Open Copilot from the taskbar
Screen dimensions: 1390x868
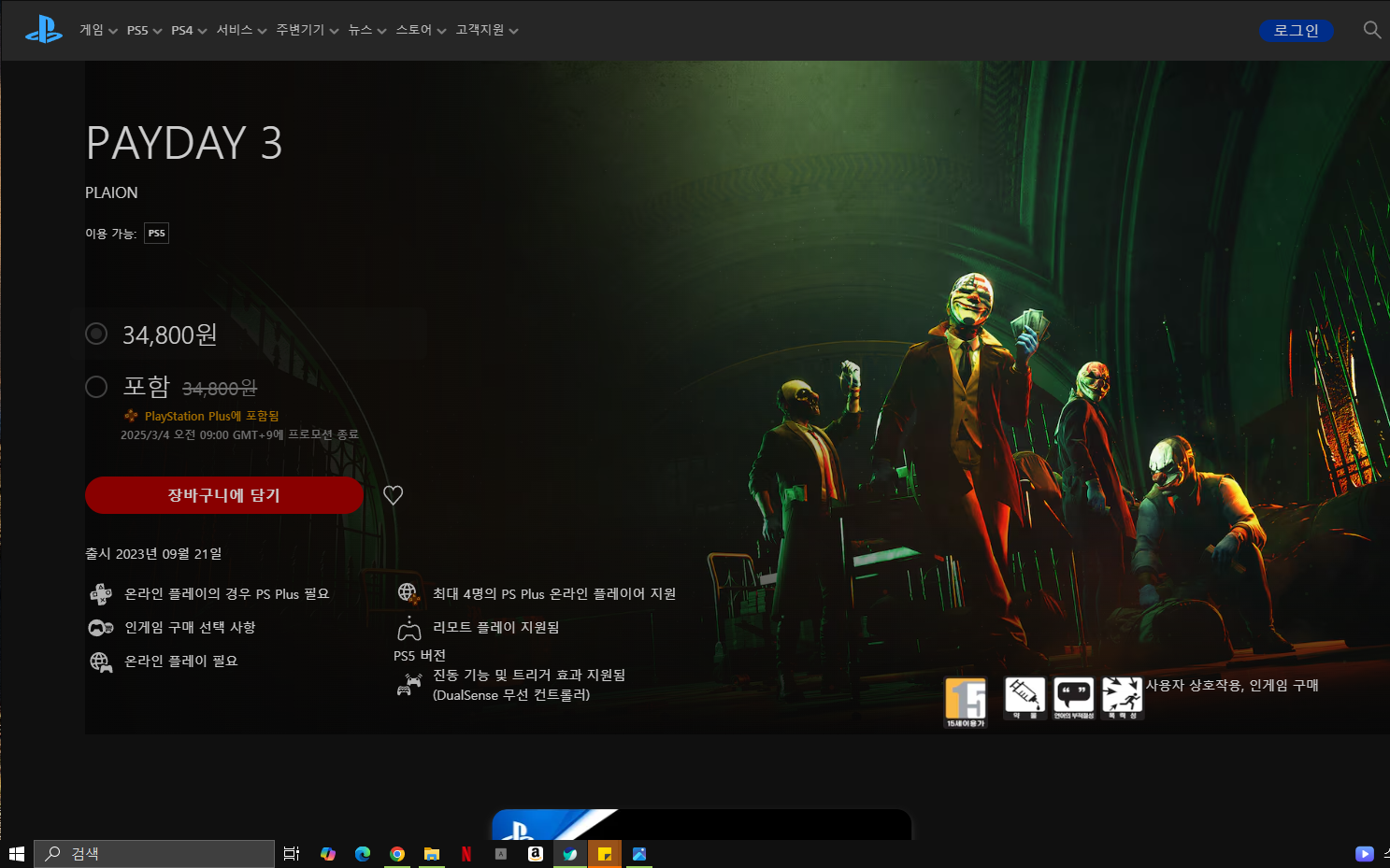pos(327,854)
